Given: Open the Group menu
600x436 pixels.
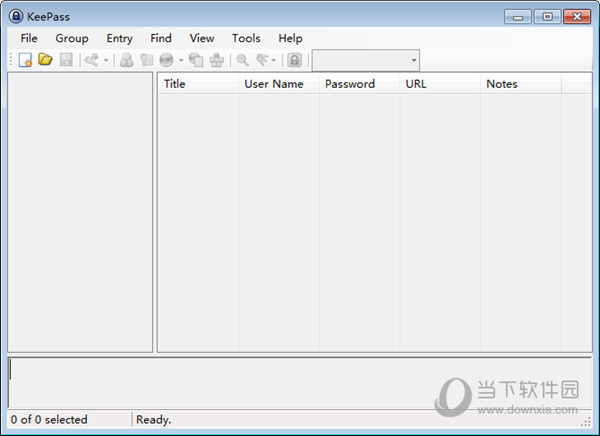Looking at the screenshot, I should tap(72, 38).
